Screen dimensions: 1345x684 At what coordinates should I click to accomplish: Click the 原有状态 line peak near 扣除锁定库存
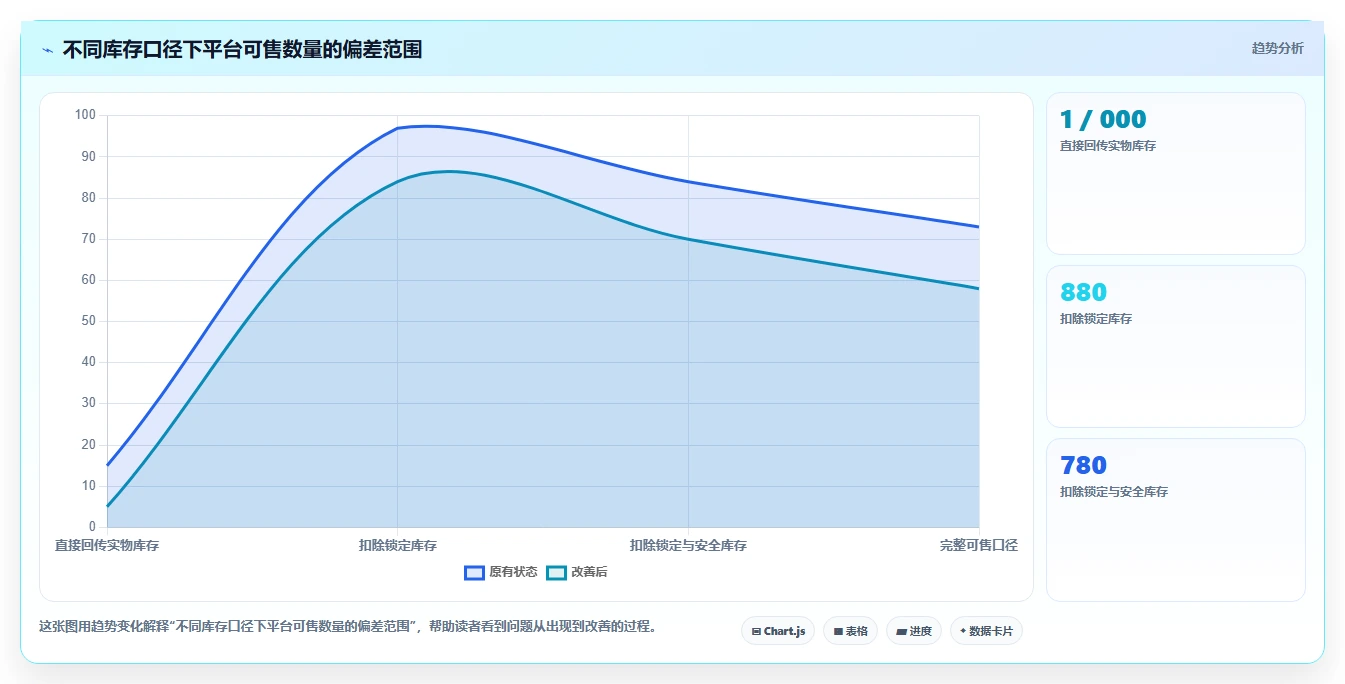coord(425,126)
